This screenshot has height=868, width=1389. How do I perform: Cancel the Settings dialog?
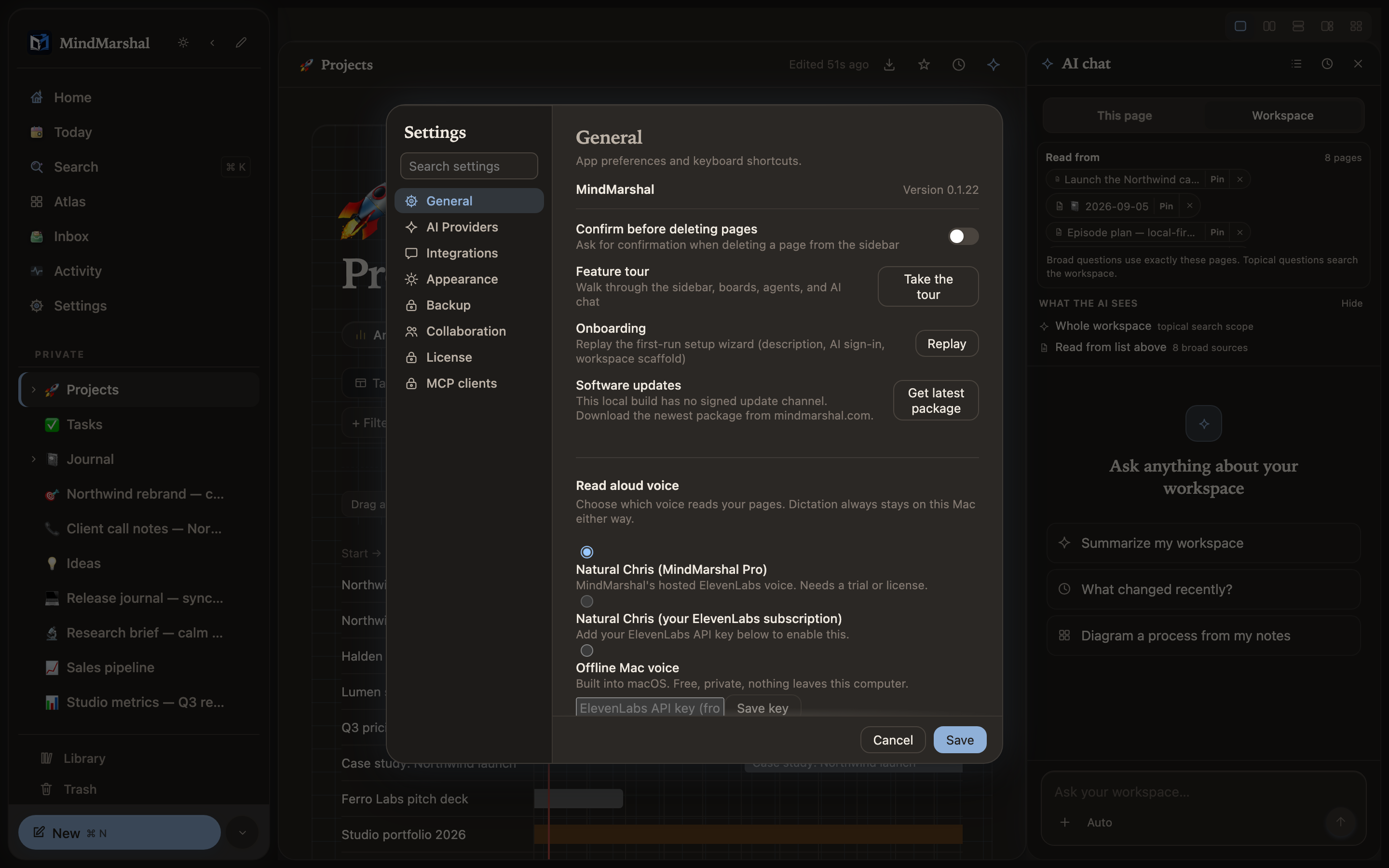[x=893, y=740]
